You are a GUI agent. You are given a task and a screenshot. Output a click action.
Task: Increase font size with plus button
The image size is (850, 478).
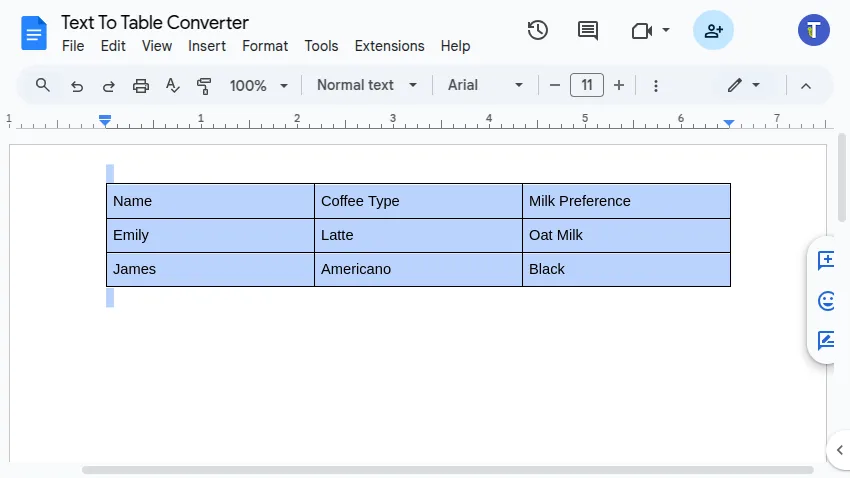click(x=619, y=85)
